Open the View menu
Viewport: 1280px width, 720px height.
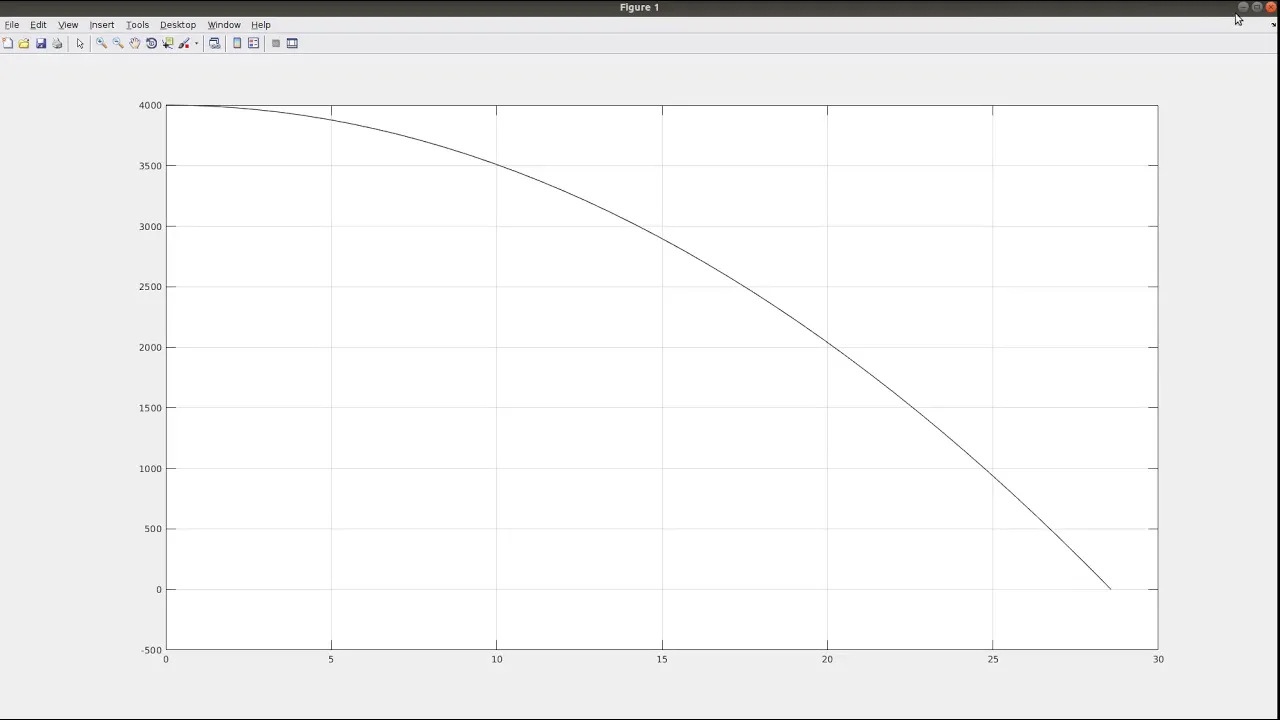click(x=68, y=24)
